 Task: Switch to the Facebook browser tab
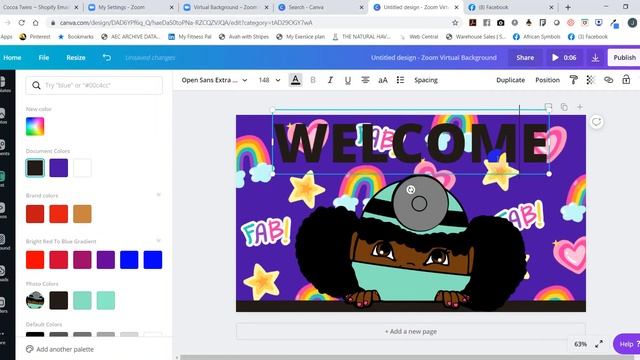pos(511,7)
